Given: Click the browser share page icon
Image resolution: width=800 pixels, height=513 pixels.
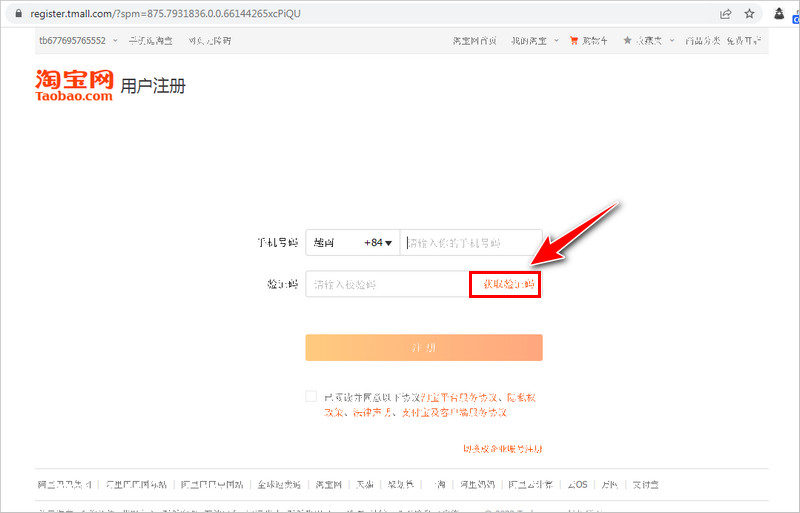Looking at the screenshot, I should [724, 14].
